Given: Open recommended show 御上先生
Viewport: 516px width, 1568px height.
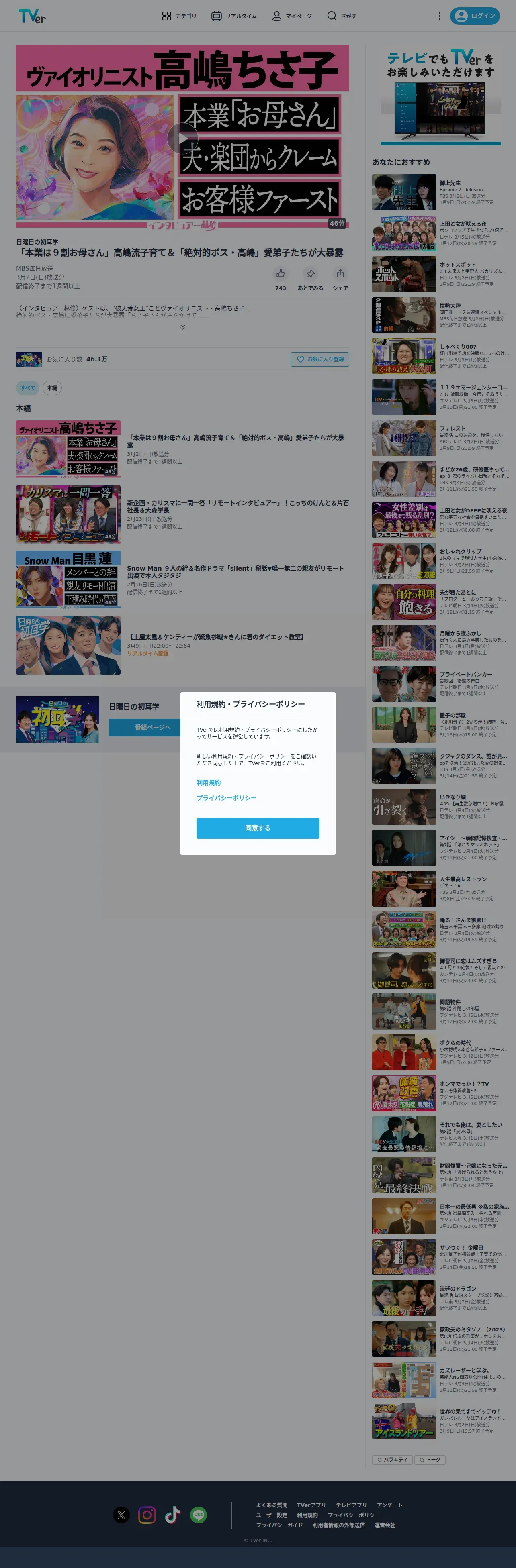Looking at the screenshot, I should pos(440,192).
